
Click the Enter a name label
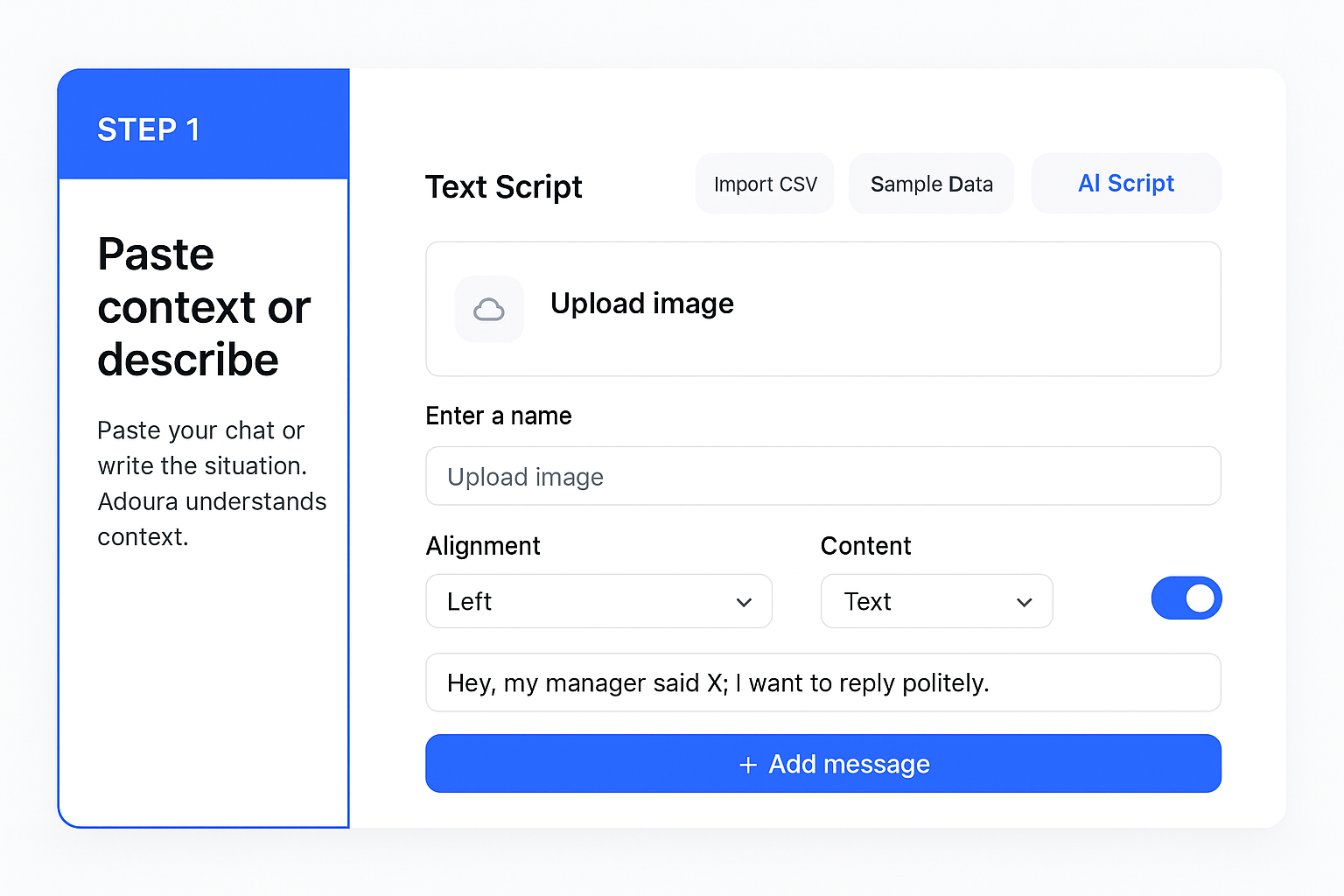pos(498,416)
